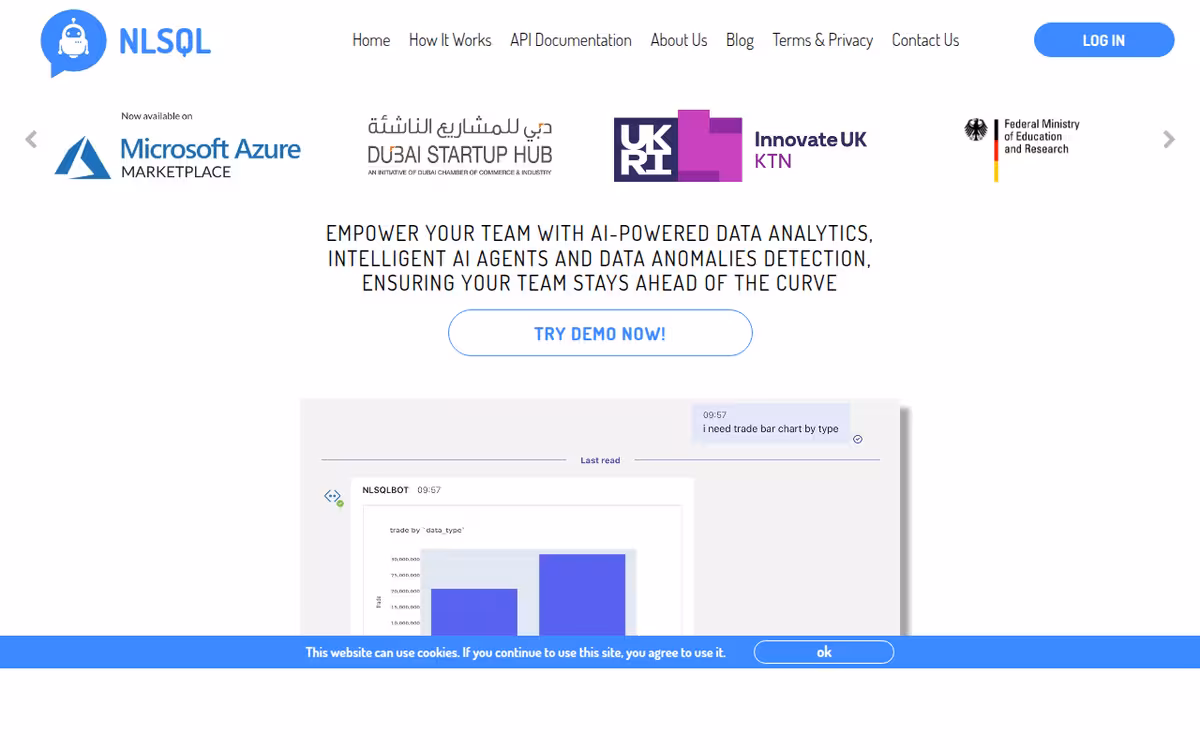Image resolution: width=1200 pixels, height=750 pixels.
Task: Go to Contact Us page
Action: point(925,40)
